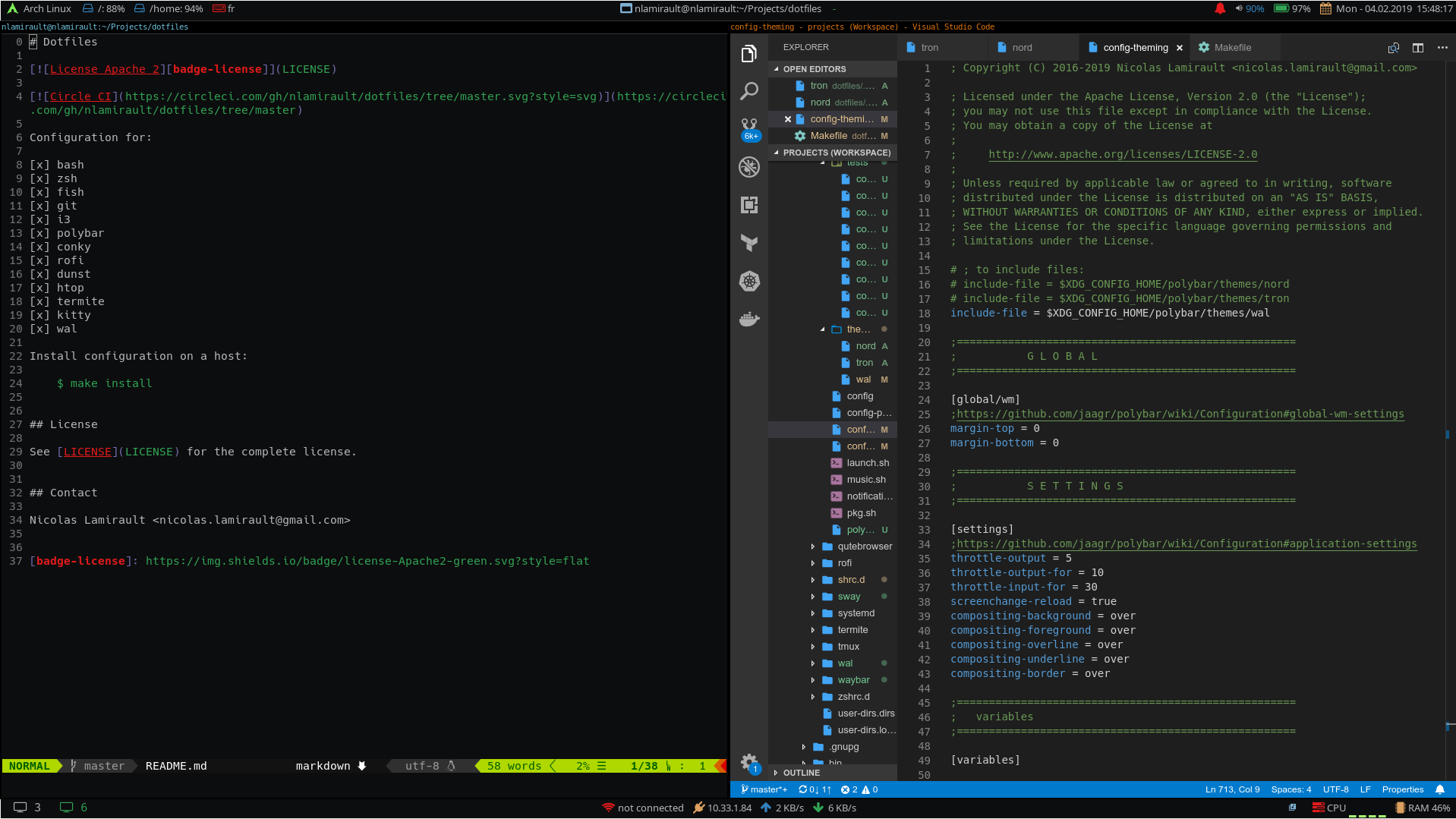Open the editor More Actions ellipsis
Screen dimensions: 1456x819
click(1442, 48)
